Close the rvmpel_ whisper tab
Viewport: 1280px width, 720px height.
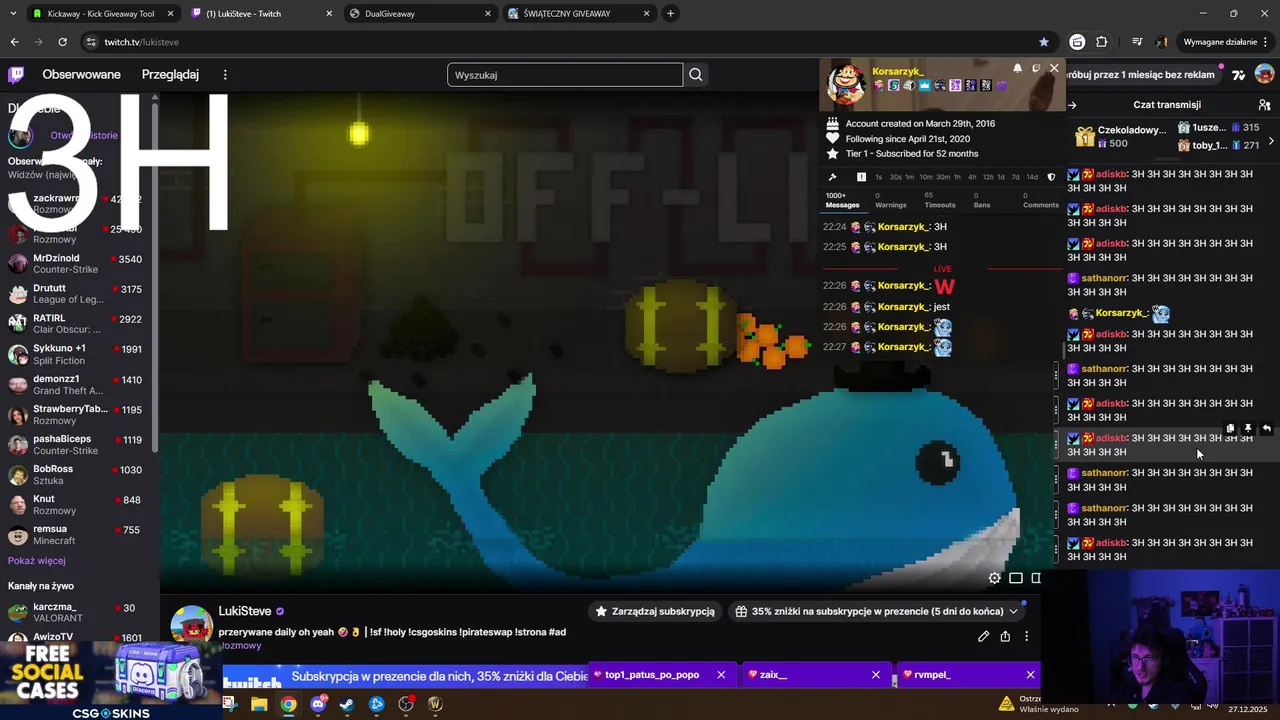(x=1030, y=675)
